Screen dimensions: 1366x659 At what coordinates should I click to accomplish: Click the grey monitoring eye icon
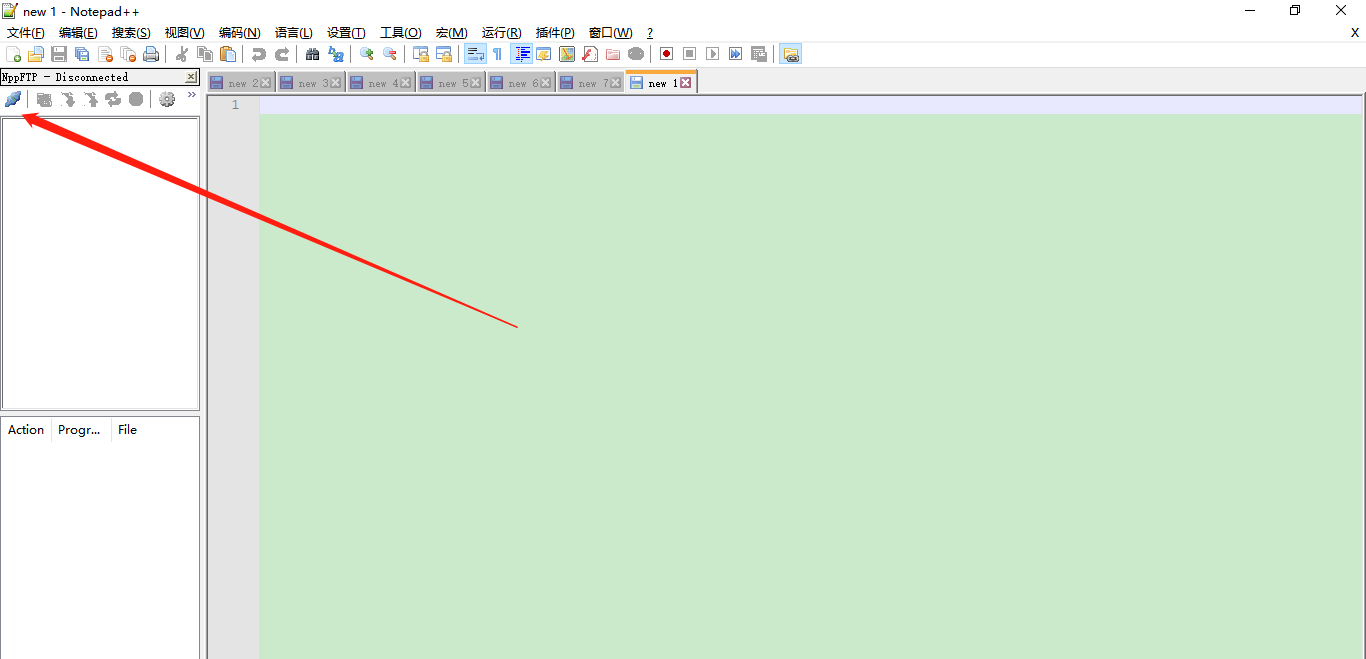(636, 54)
